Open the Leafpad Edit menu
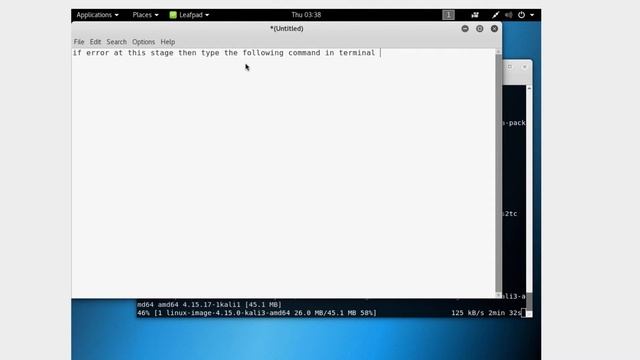Image resolution: width=640 pixels, height=360 pixels. pyautogui.click(x=95, y=42)
